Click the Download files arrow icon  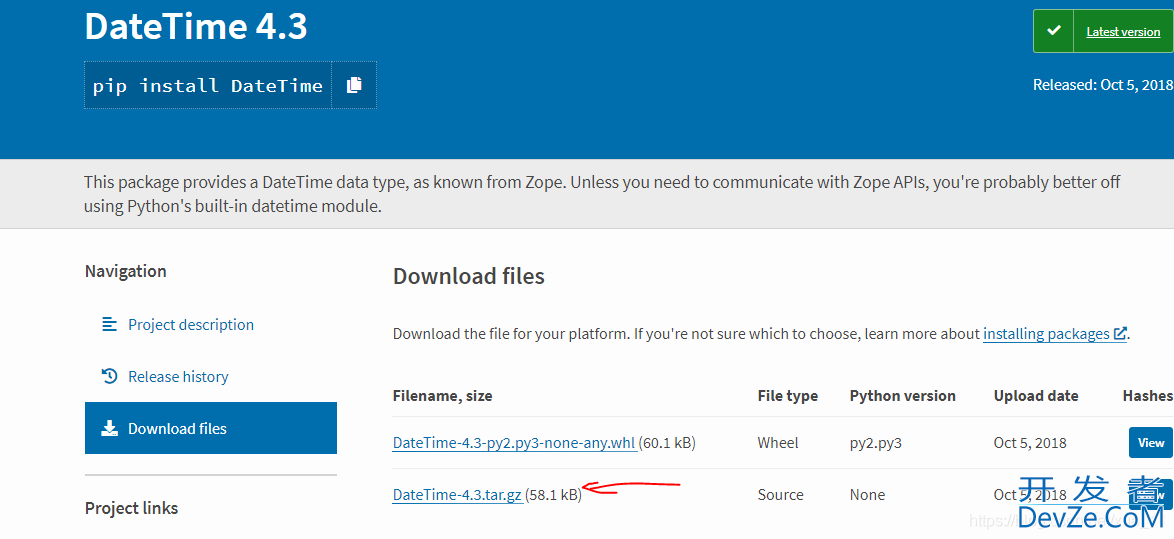pos(109,428)
